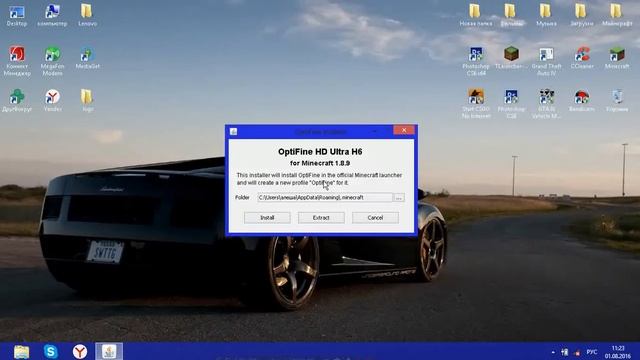The image size is (640, 360).
Task: Launch the Minecraft desktop shortcut
Action: [617, 58]
